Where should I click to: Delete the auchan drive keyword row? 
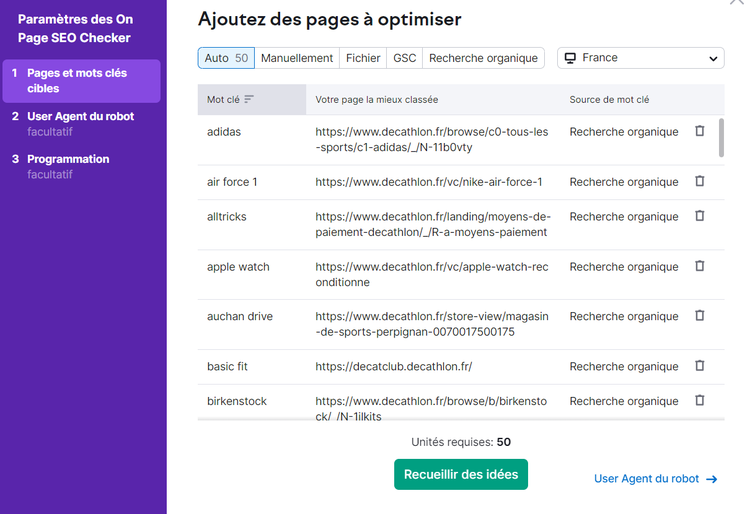699,316
